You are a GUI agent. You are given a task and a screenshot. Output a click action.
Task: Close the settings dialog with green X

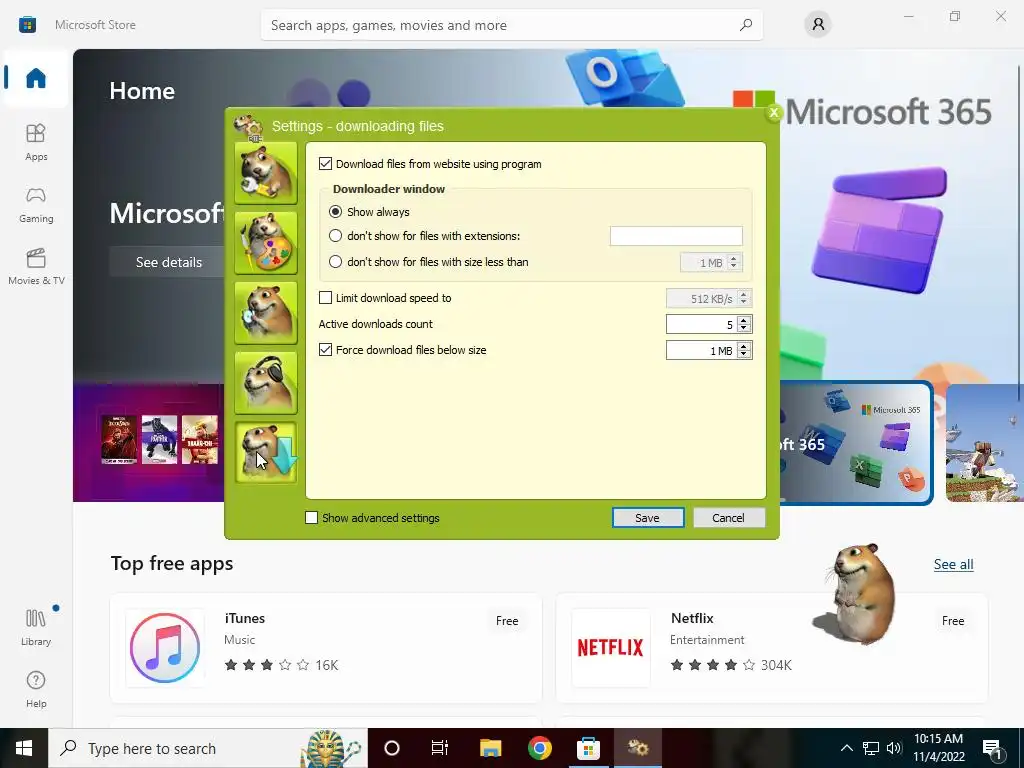tap(773, 113)
